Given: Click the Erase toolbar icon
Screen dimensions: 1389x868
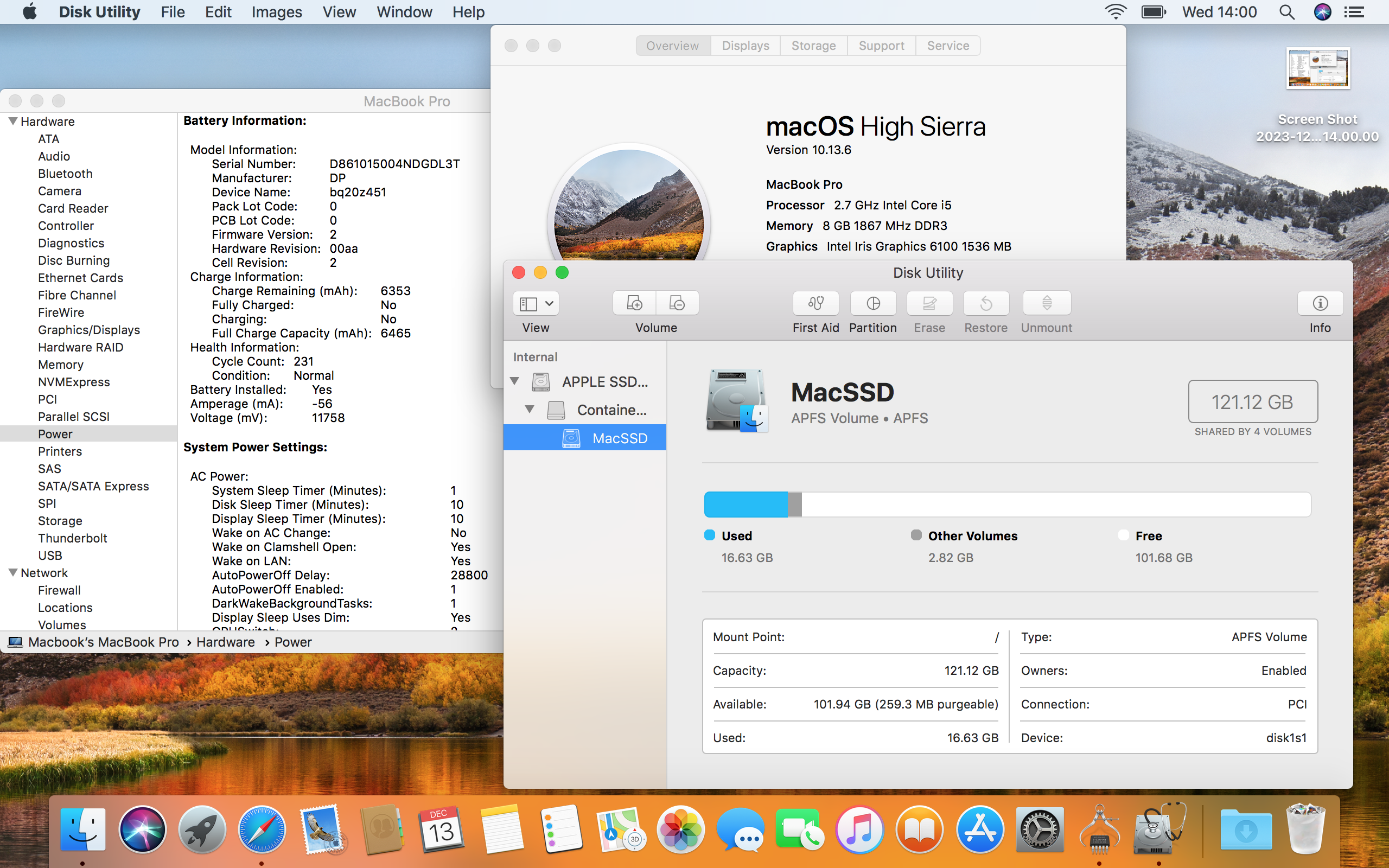Looking at the screenshot, I should 929,303.
